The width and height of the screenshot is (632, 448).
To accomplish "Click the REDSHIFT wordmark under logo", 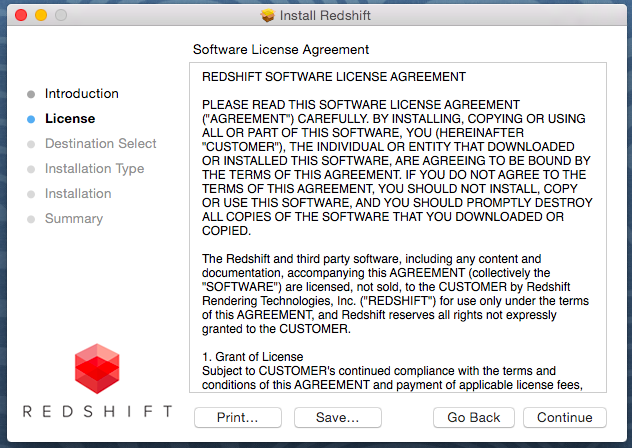I will tap(97, 412).
